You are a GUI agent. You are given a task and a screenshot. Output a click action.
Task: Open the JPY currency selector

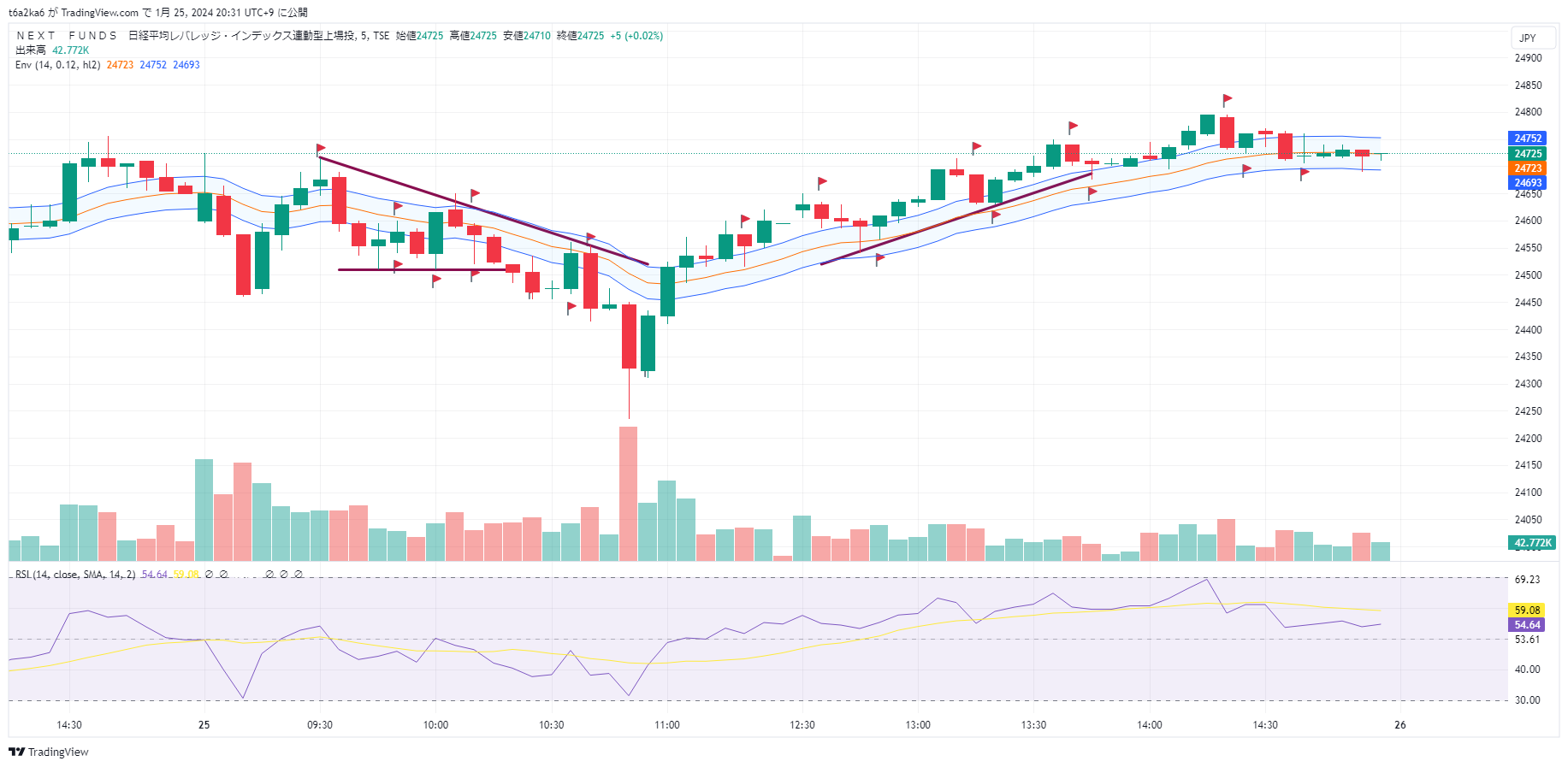pyautogui.click(x=1528, y=38)
